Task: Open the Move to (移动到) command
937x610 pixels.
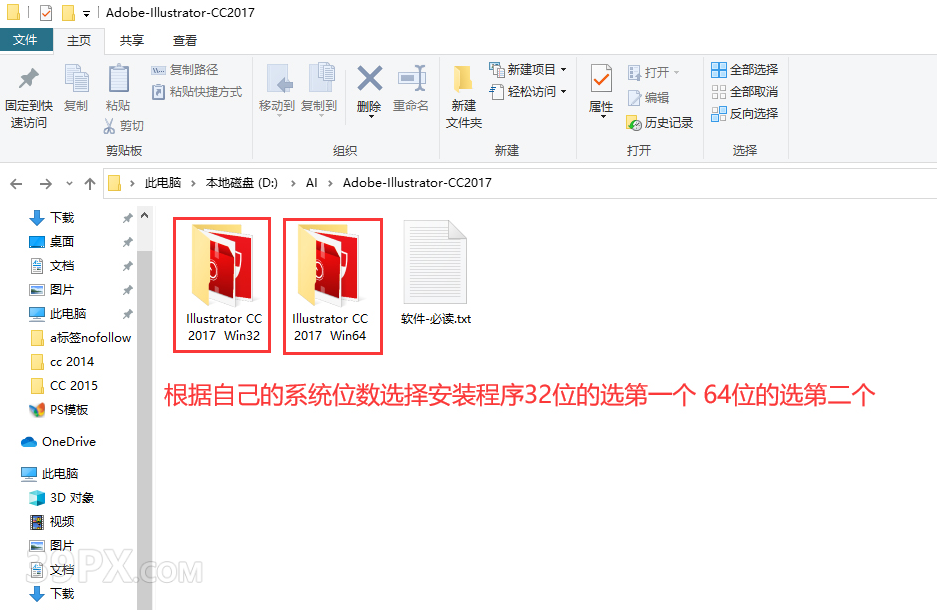Action: point(277,88)
